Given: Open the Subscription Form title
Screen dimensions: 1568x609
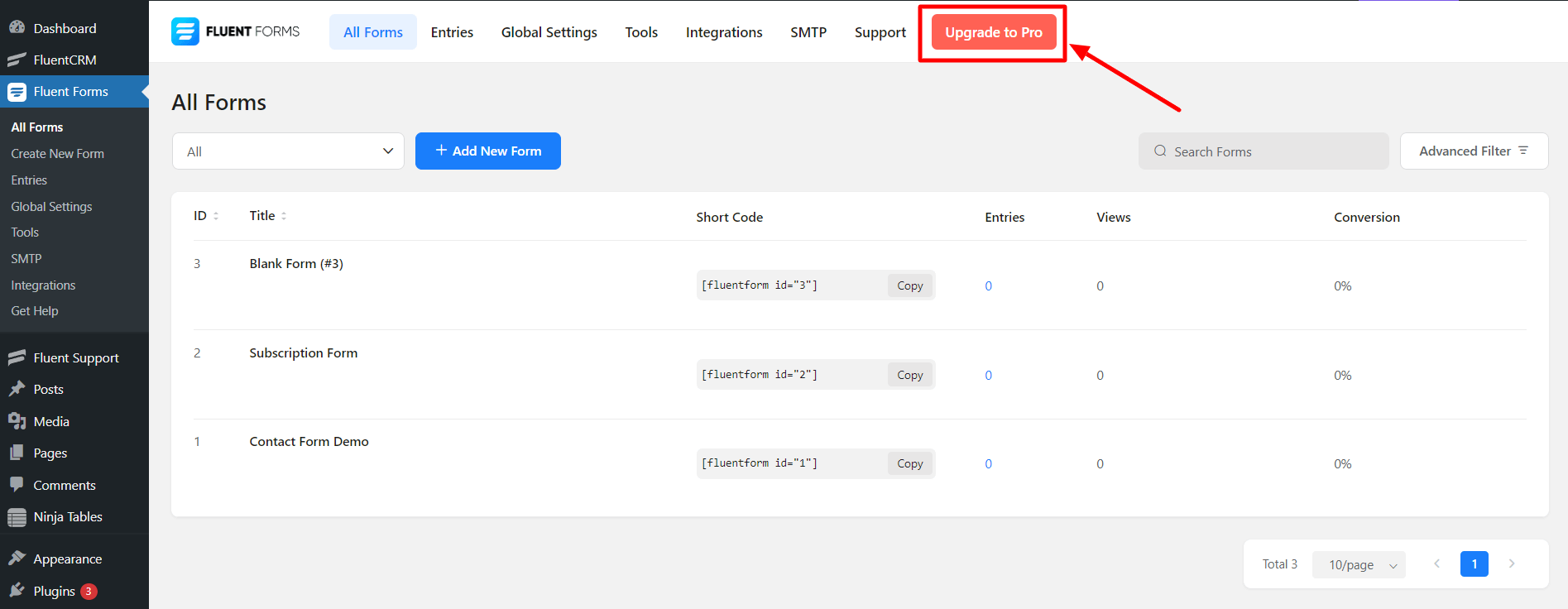Looking at the screenshot, I should coord(304,352).
